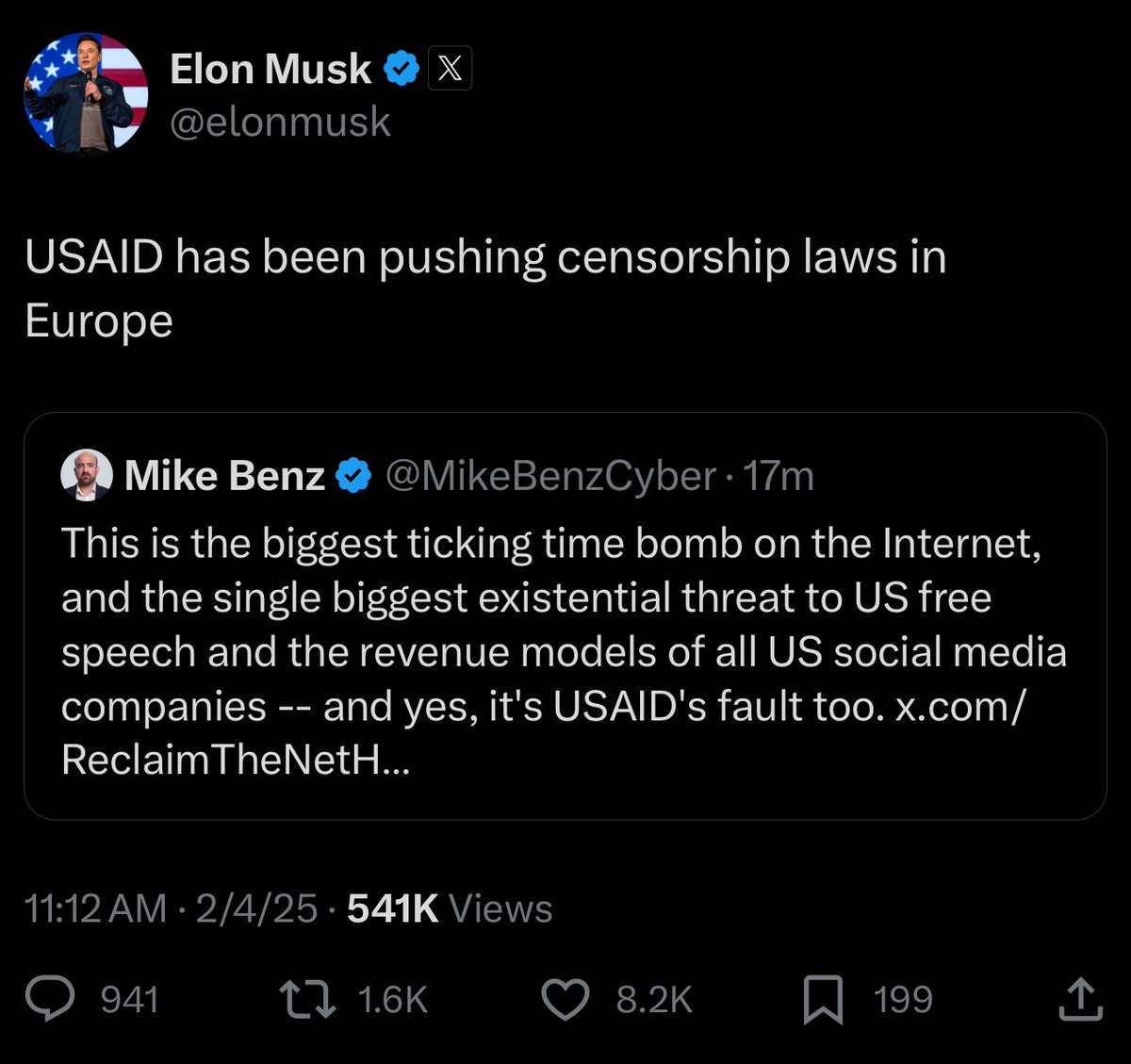Bookmark this post
This screenshot has height=1064, width=1131.
click(822, 1000)
